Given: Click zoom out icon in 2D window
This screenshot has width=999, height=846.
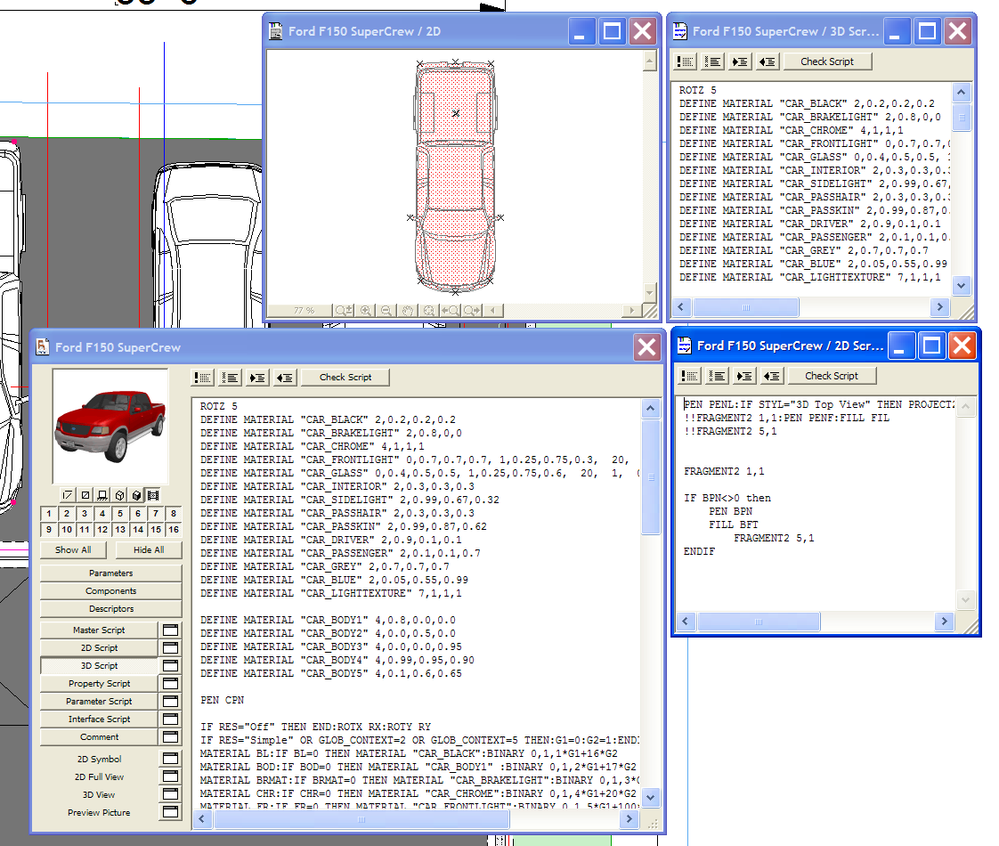Looking at the screenshot, I should click(386, 310).
